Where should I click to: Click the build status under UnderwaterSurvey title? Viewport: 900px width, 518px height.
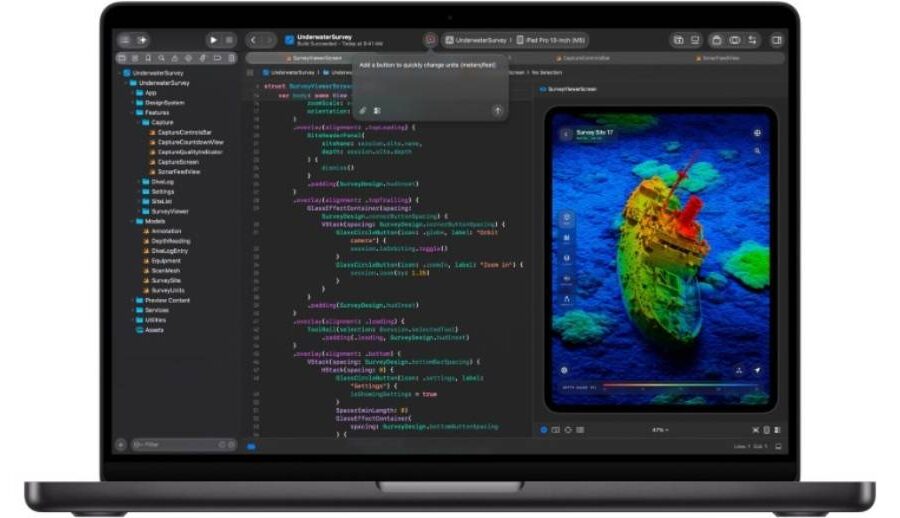339,44
